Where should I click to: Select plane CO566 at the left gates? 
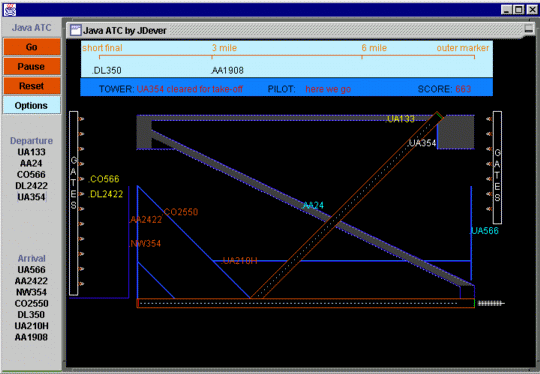(104, 179)
